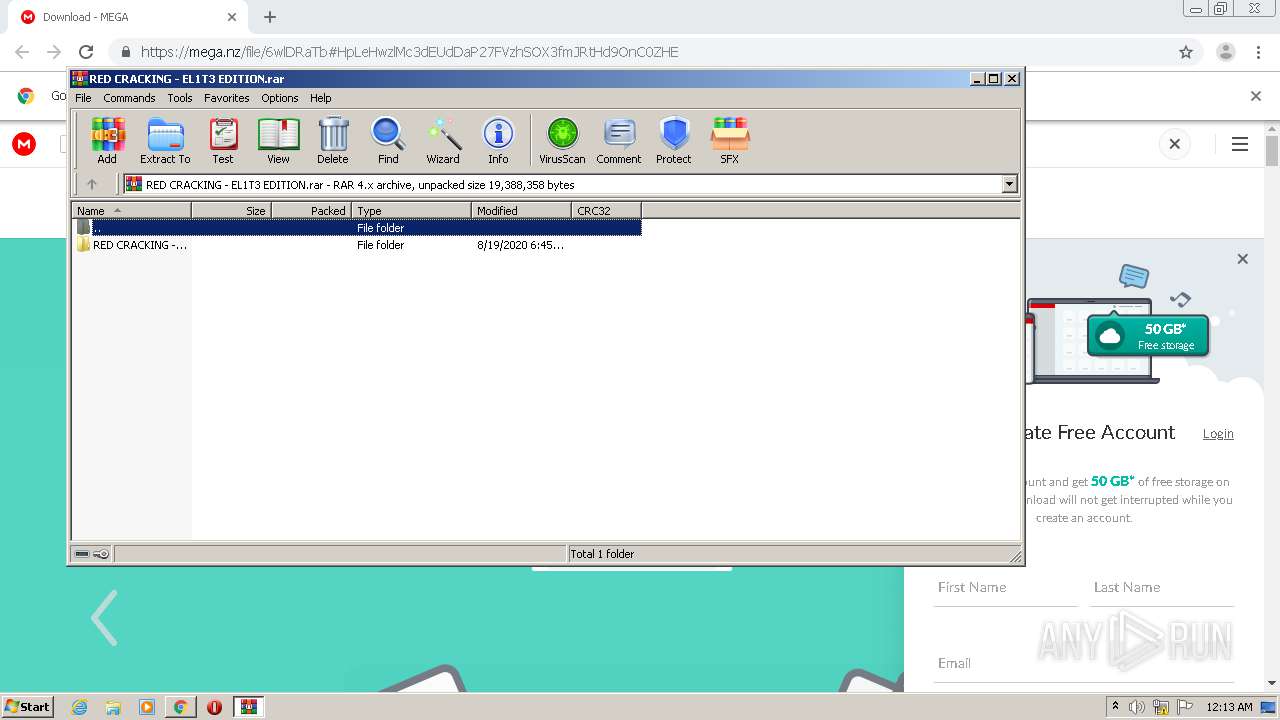Open the Options menu
This screenshot has height=720, width=1280.
coord(280,98)
